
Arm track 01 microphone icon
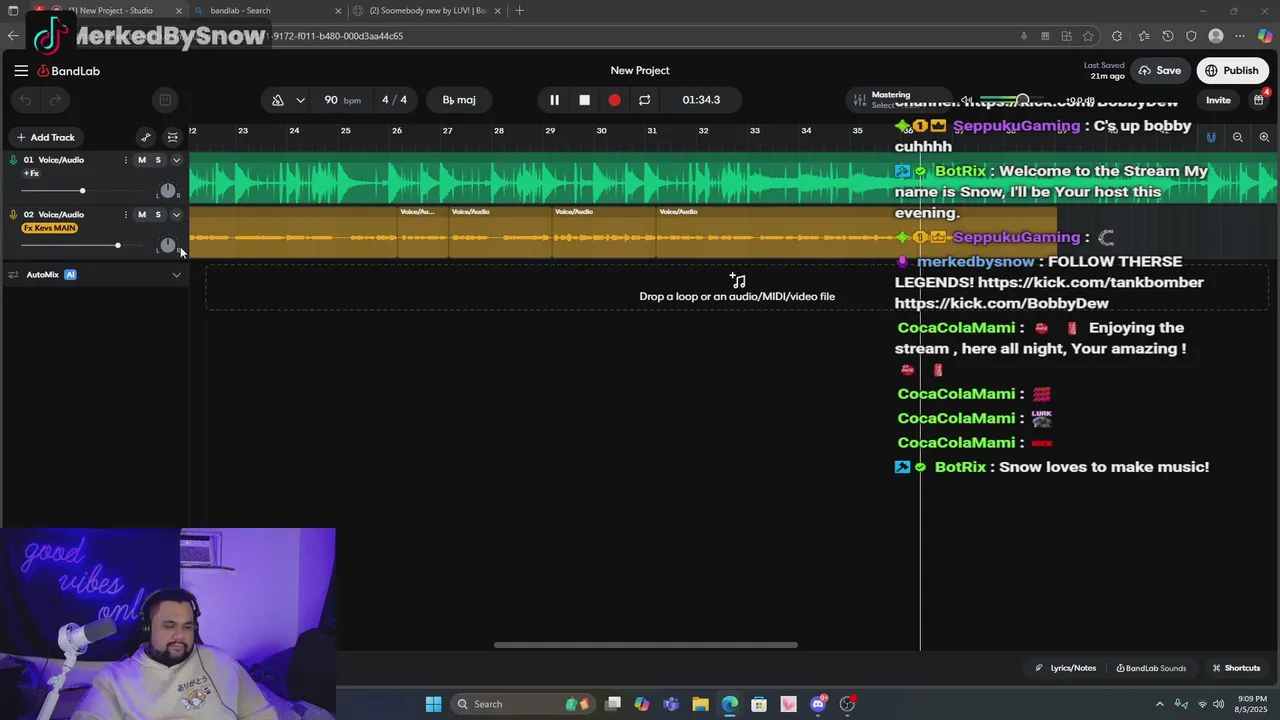coord(13,160)
